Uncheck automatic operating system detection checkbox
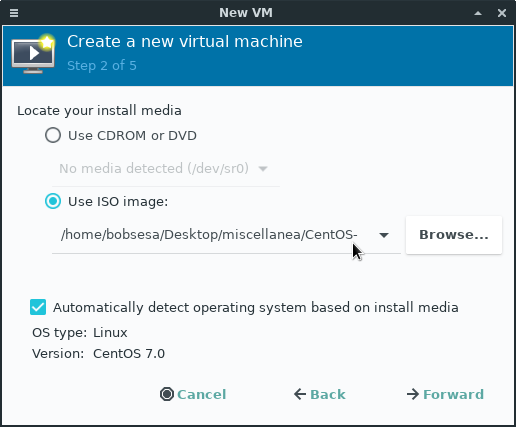516x427 pixels. tap(38, 307)
